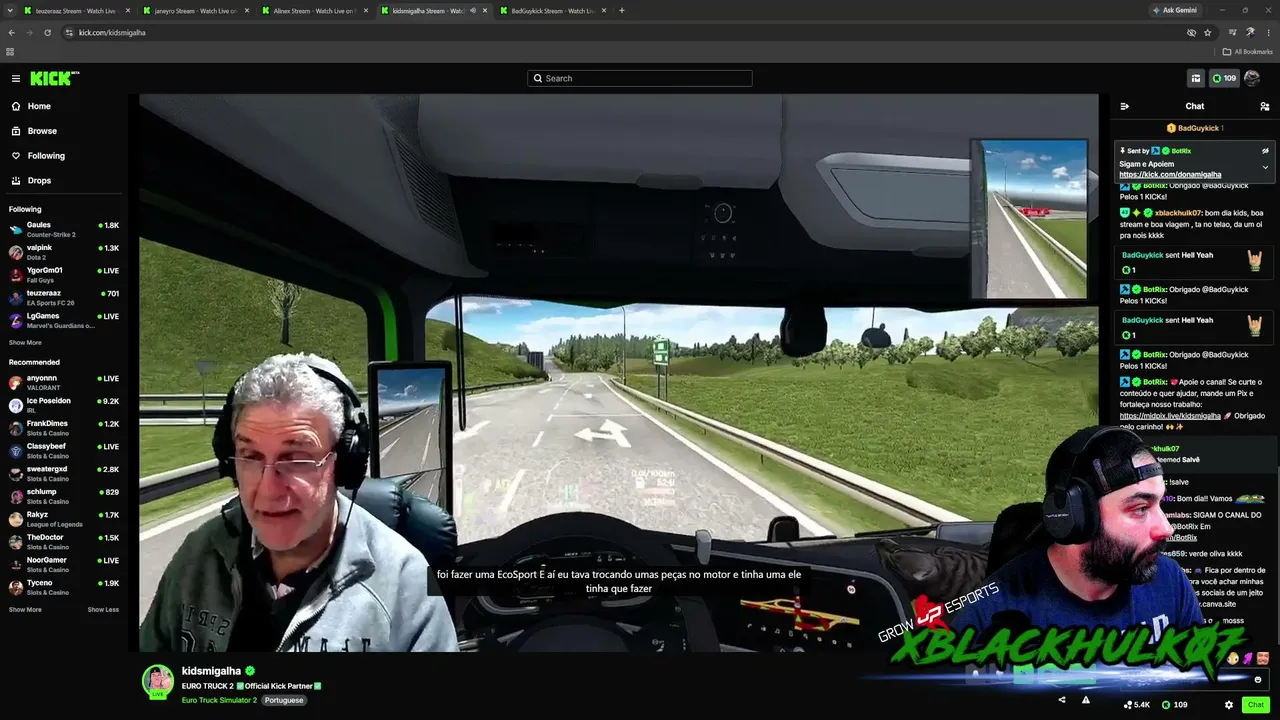Click Rakyz's channel avatar
Screen dimensions: 1280x720
[x=16, y=519]
